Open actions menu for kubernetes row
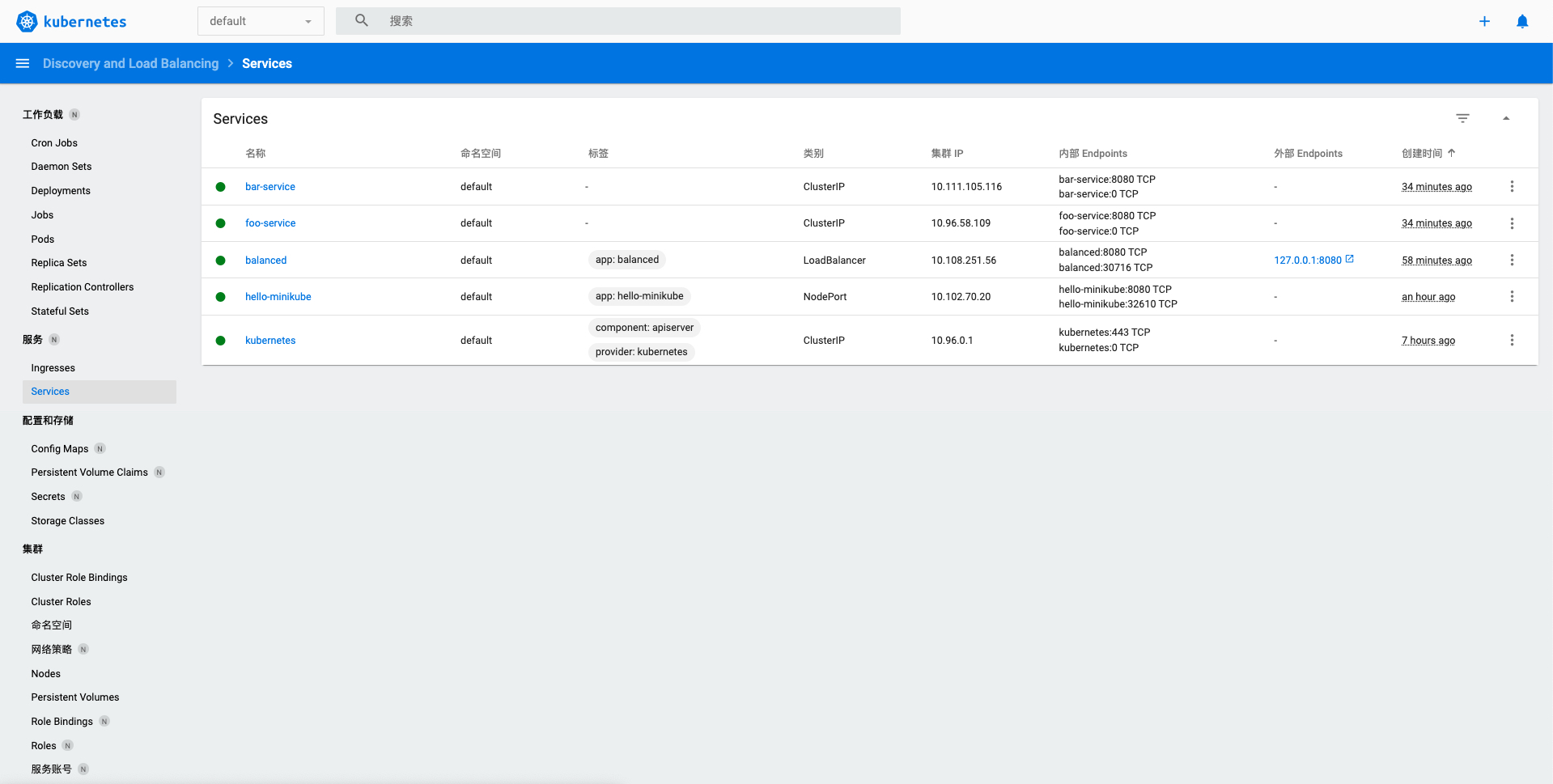 pyautogui.click(x=1512, y=341)
